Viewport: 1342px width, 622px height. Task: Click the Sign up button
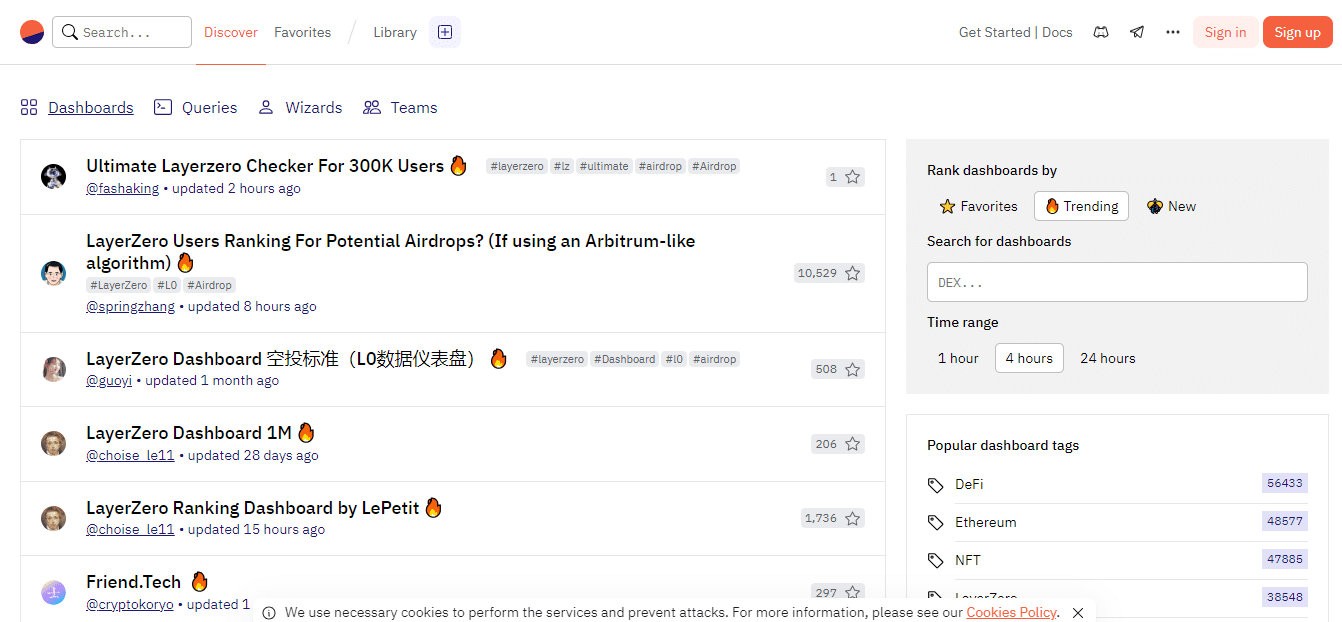coord(1297,31)
